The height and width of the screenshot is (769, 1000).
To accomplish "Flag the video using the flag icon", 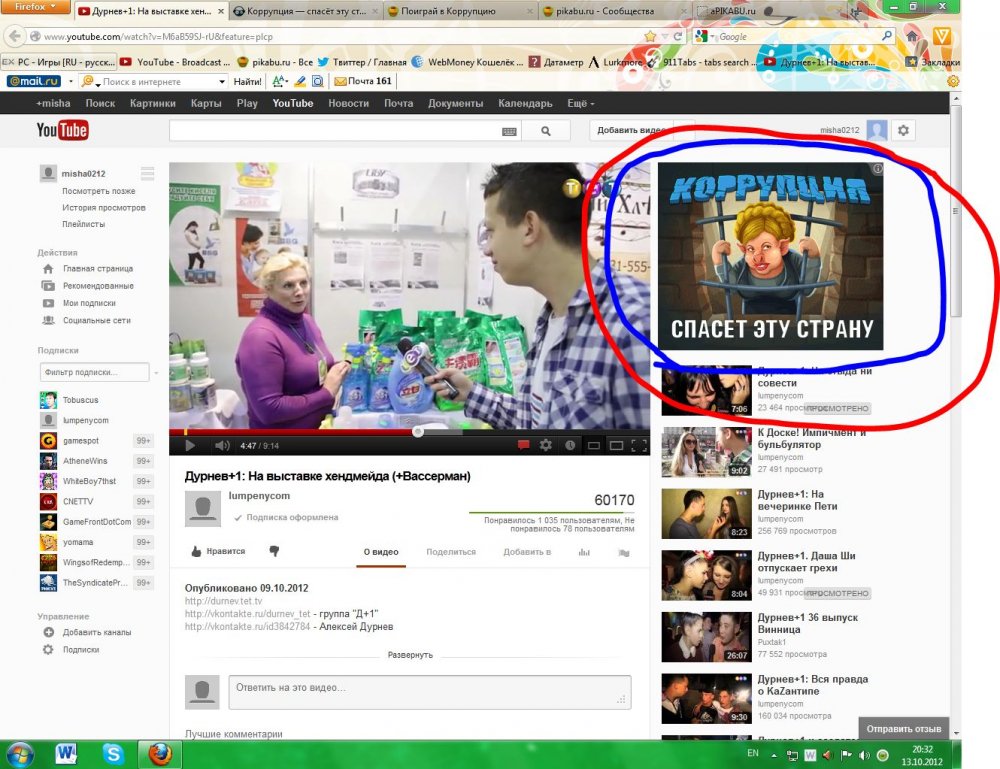I will click(x=624, y=552).
